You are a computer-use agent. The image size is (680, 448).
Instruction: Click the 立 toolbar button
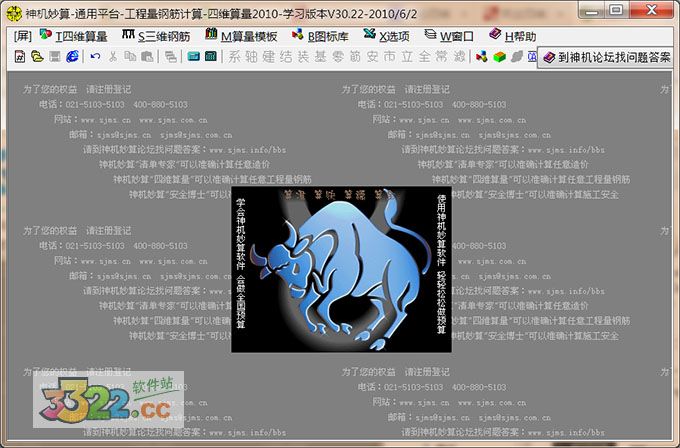407,56
